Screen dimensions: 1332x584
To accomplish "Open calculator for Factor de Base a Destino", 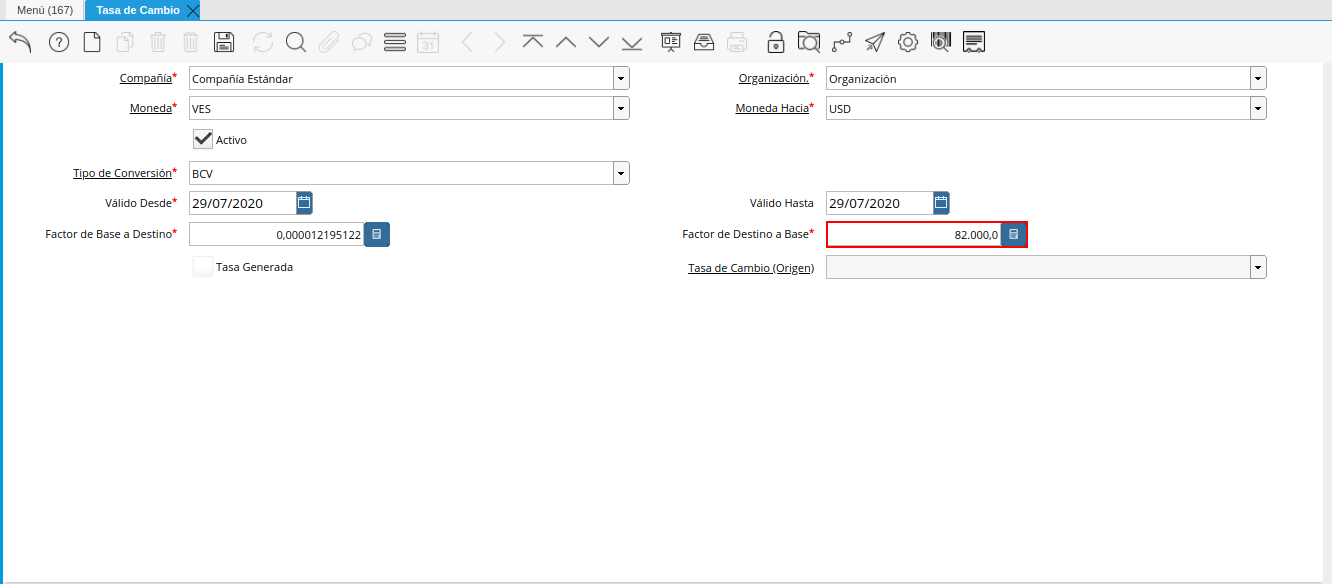I will pyautogui.click(x=377, y=234).
